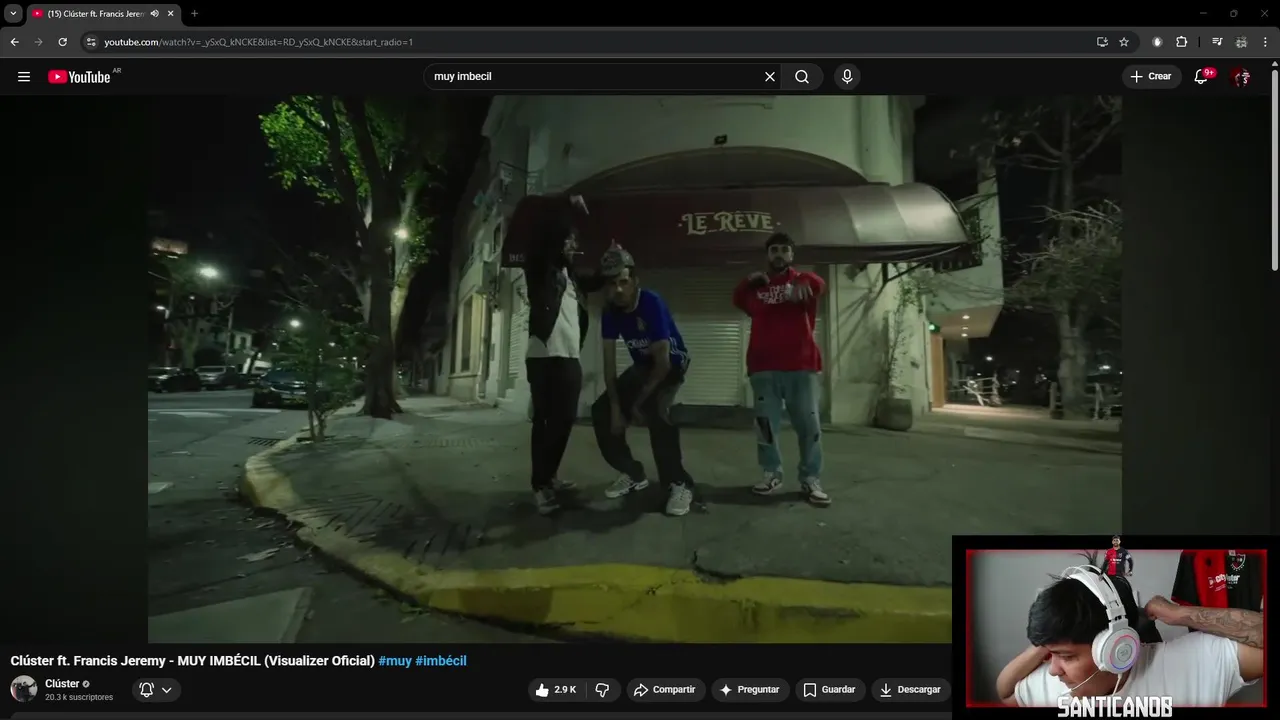This screenshot has width=1280, height=720.
Task: Open the YouTube account avatar menu
Action: pos(1241,77)
